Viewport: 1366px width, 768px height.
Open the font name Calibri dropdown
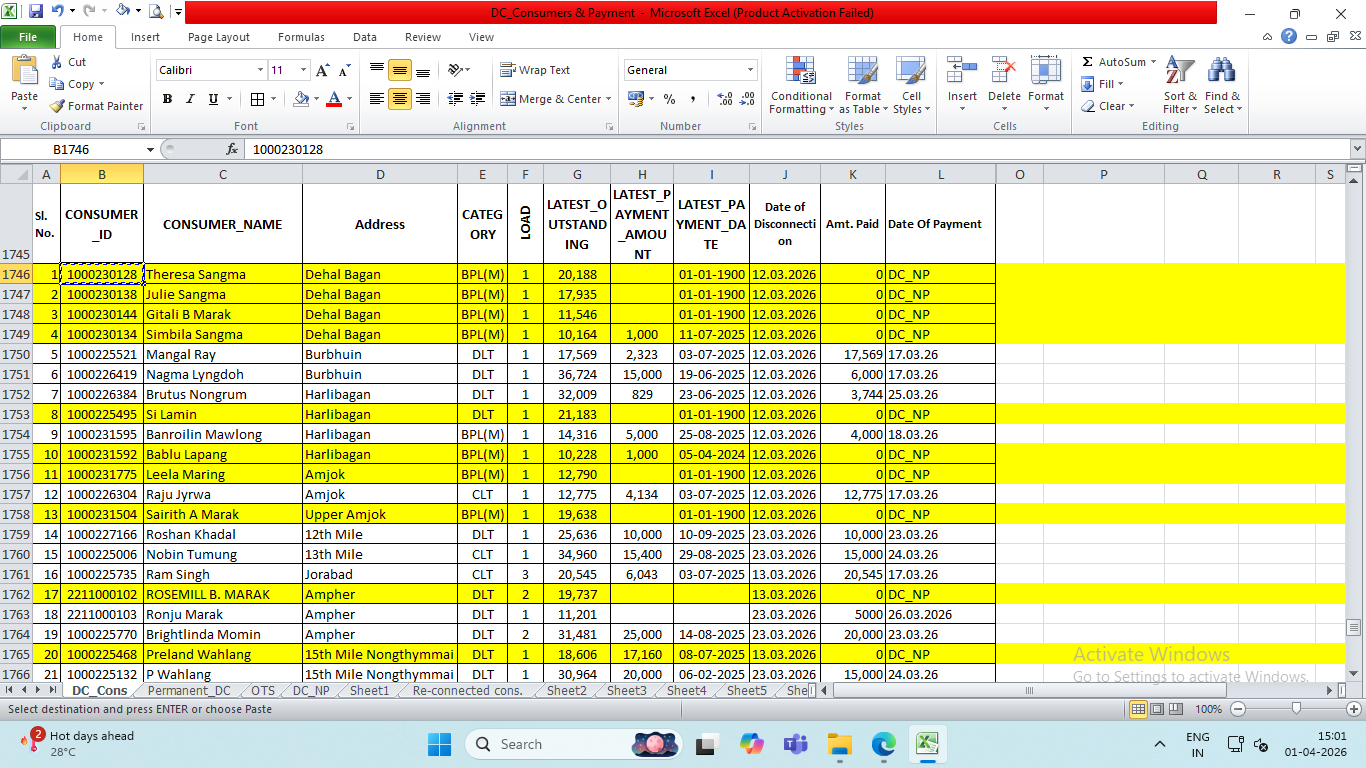coord(260,70)
